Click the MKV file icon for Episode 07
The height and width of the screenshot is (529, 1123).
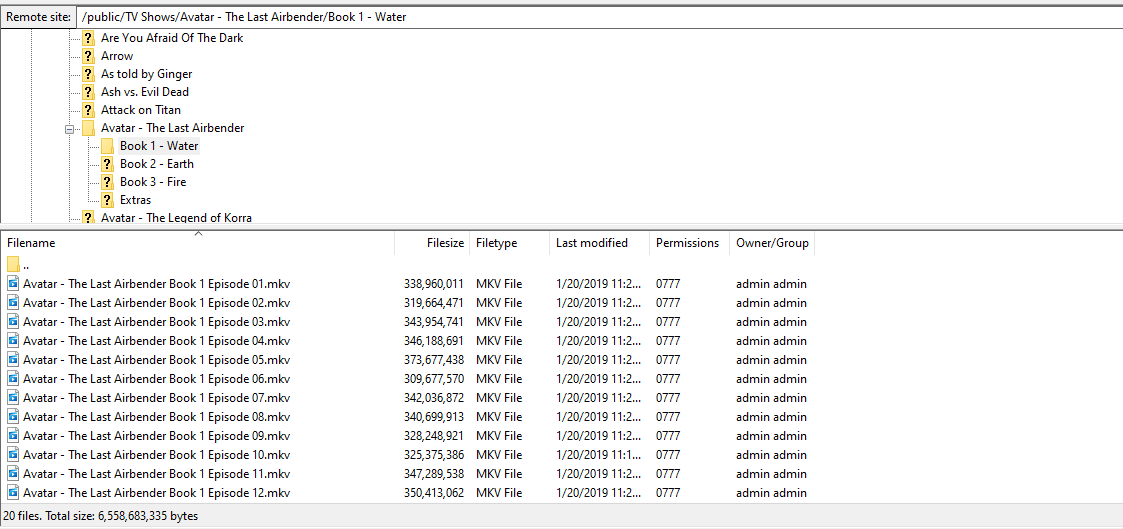[x=14, y=397]
